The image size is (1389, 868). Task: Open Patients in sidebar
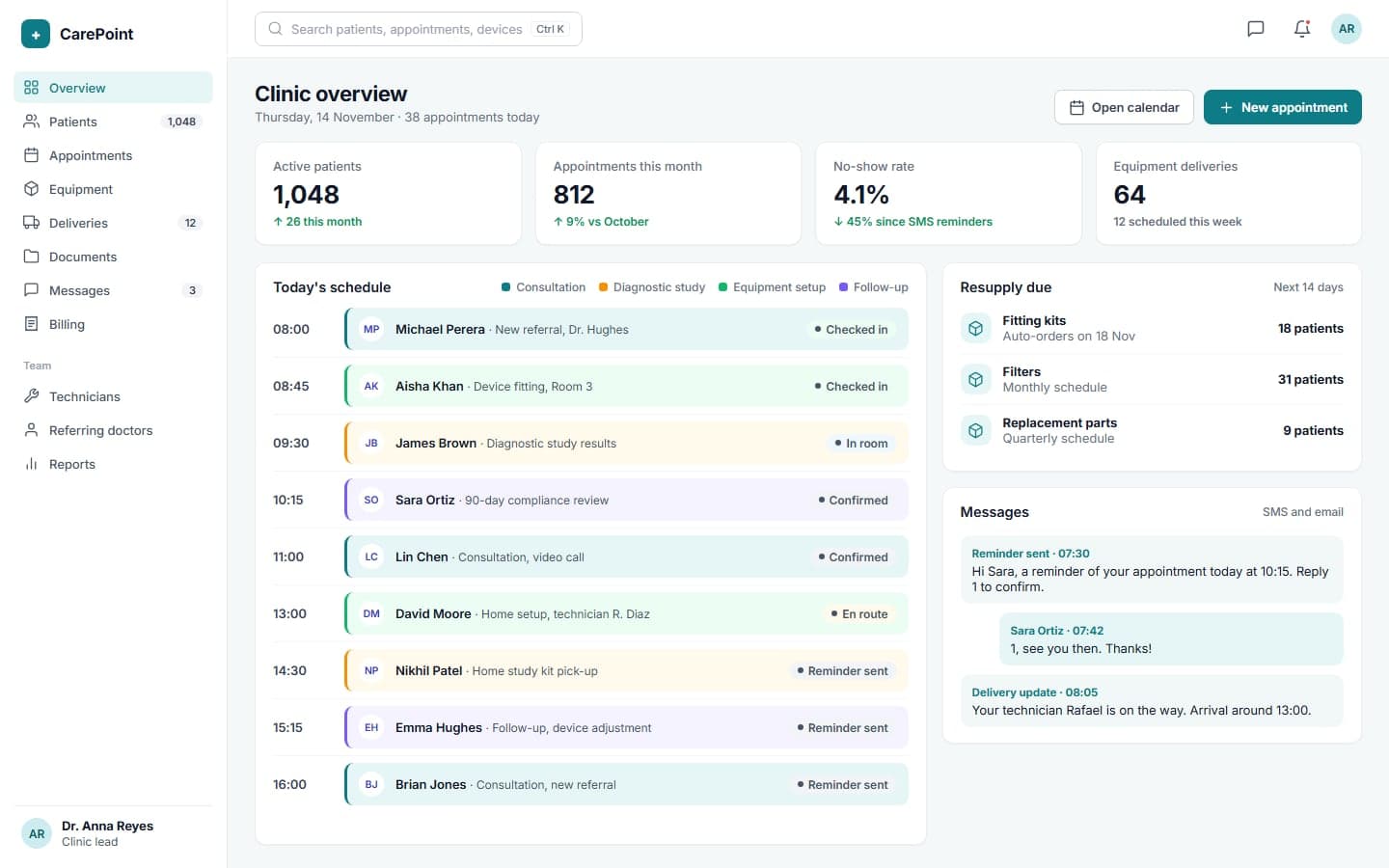(113, 122)
